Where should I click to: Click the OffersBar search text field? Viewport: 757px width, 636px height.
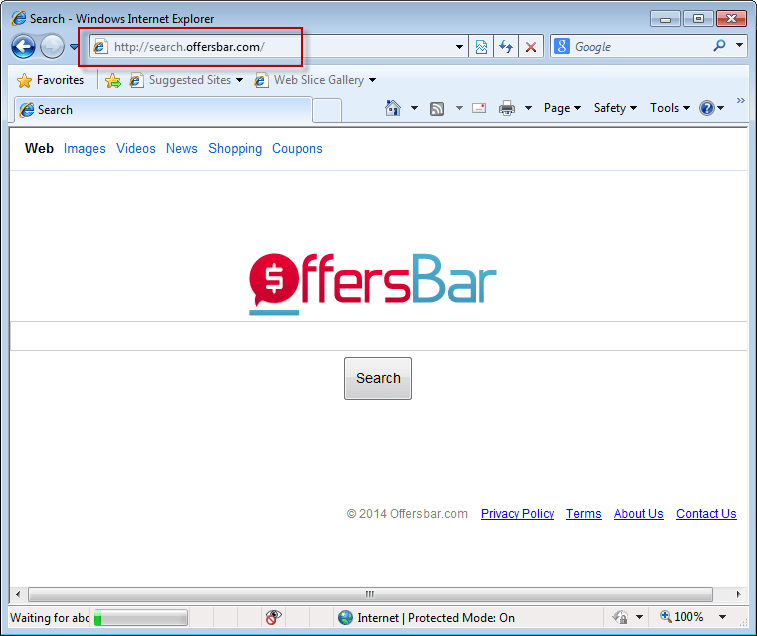[x=378, y=336]
